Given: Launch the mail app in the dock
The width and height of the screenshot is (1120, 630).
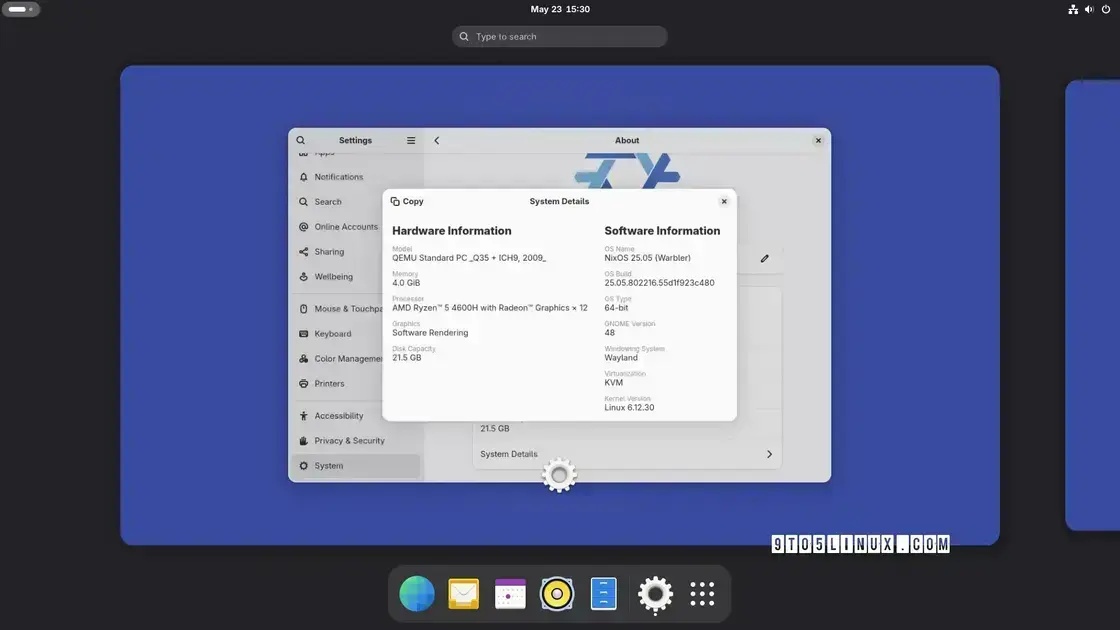Looking at the screenshot, I should (x=464, y=594).
